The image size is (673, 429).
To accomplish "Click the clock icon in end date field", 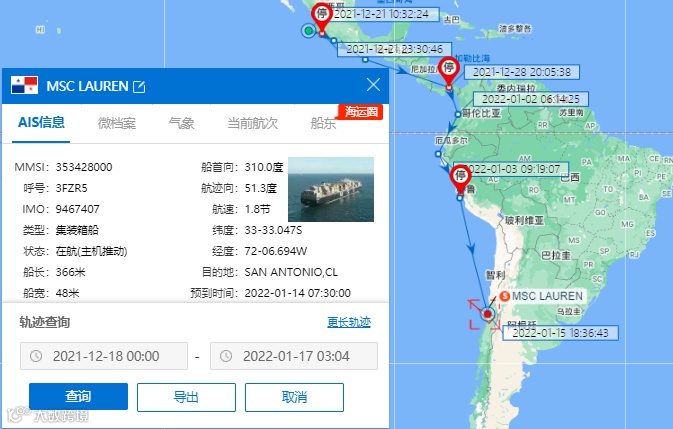I will (226, 356).
